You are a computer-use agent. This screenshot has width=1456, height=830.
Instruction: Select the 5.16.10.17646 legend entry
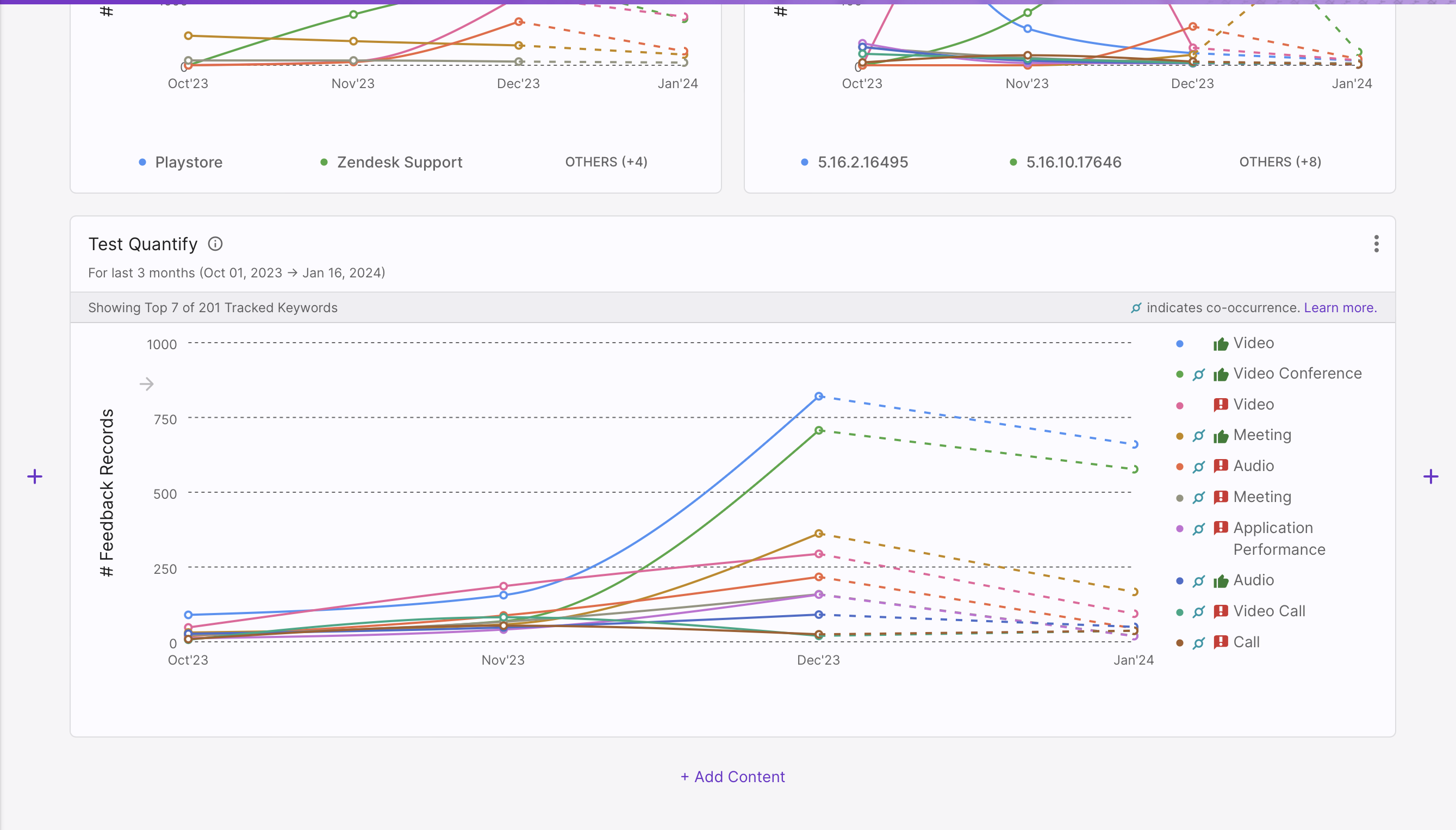pos(1065,163)
